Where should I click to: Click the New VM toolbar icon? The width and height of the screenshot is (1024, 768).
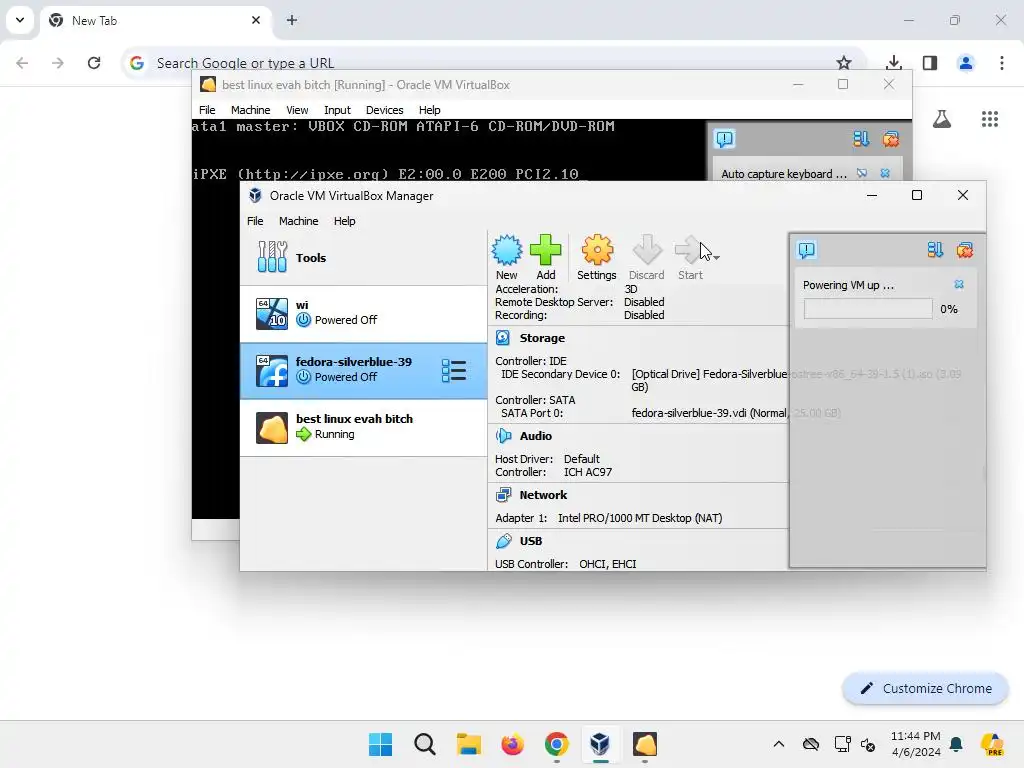(507, 257)
